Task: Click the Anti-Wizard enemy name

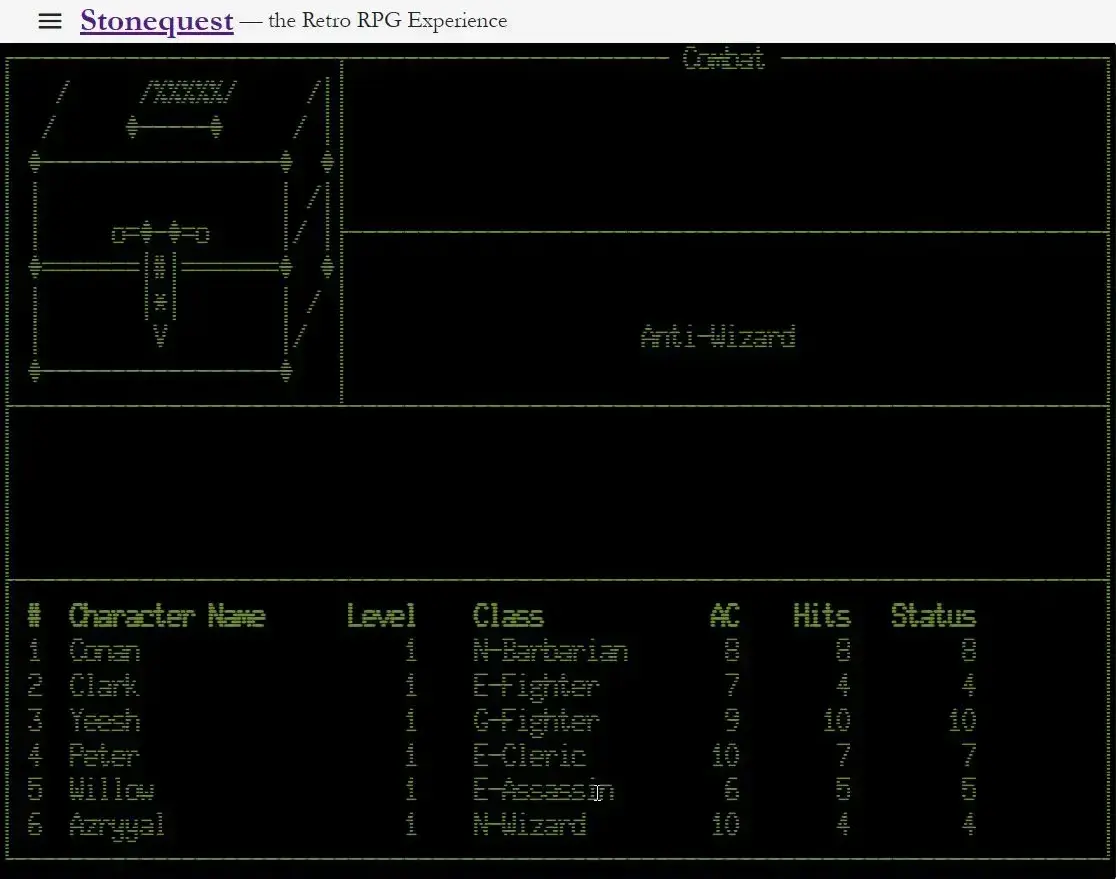Action: pos(717,336)
